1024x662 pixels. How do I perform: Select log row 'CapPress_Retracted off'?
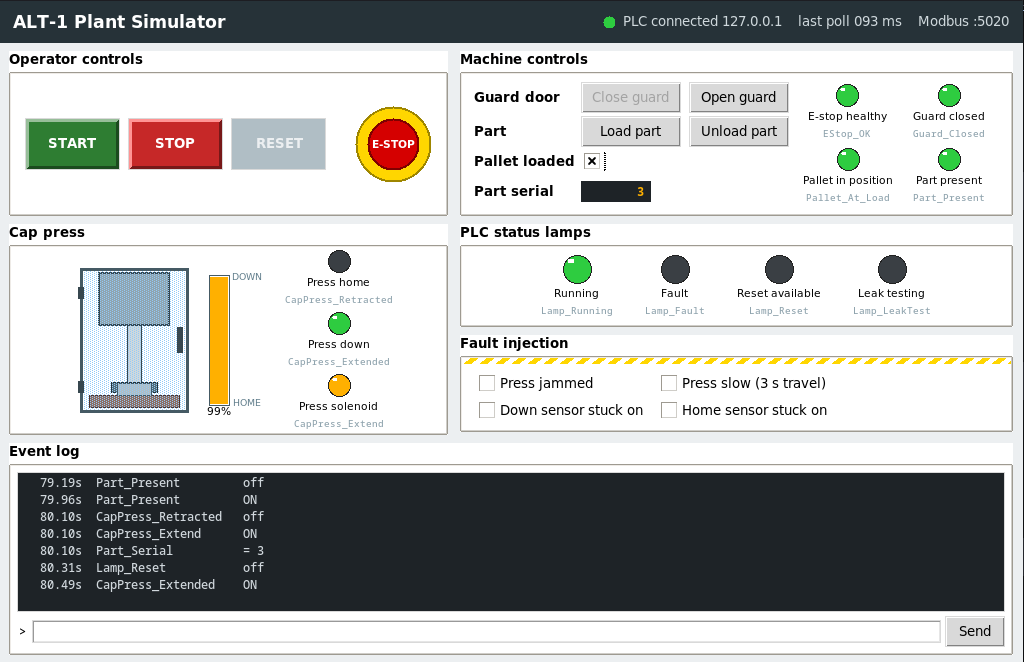coord(511,517)
